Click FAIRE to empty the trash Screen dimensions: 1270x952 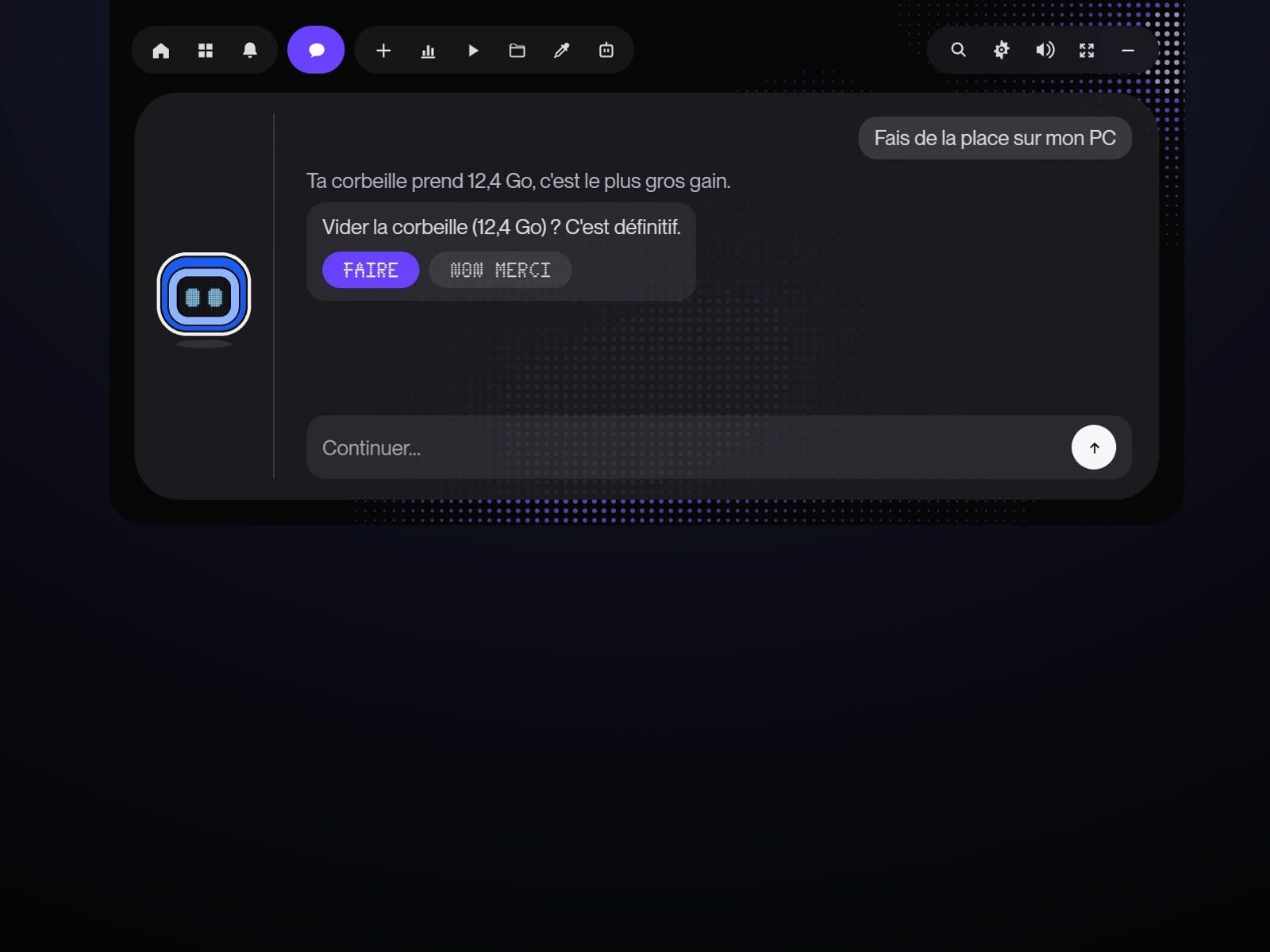(x=371, y=270)
